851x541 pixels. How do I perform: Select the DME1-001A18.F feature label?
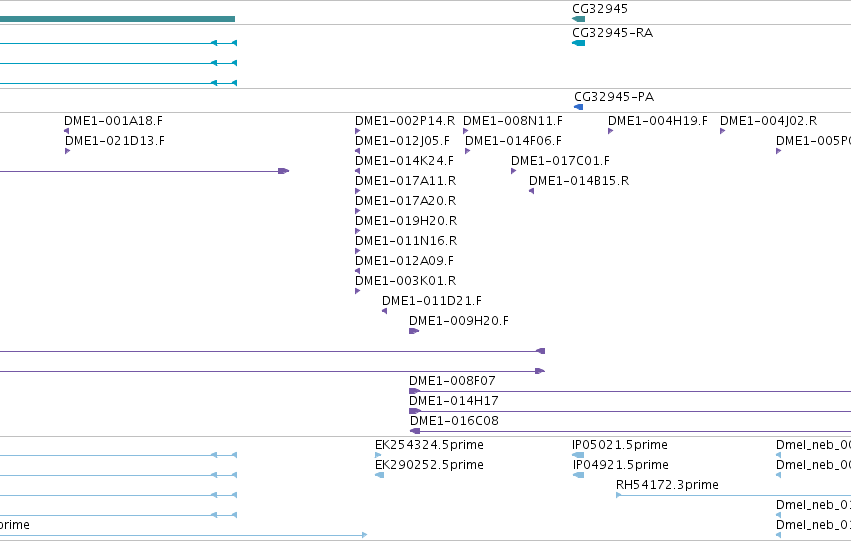[113, 120]
